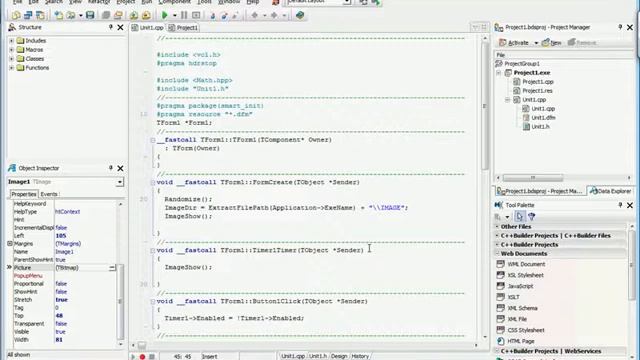Click the Save floppy disk icon
The height and width of the screenshot is (360, 640).
click(x=90, y=16)
